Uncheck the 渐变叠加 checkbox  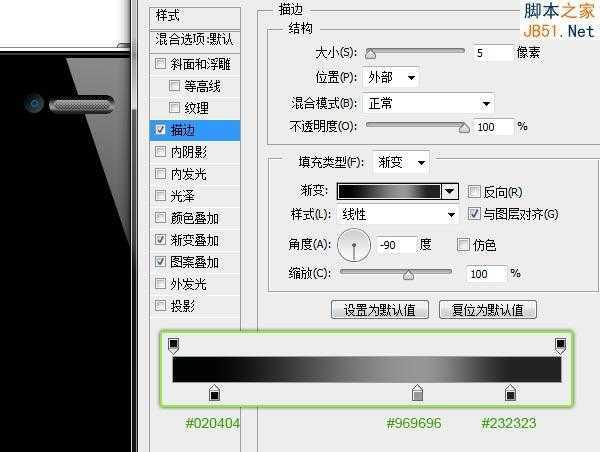click(x=161, y=240)
